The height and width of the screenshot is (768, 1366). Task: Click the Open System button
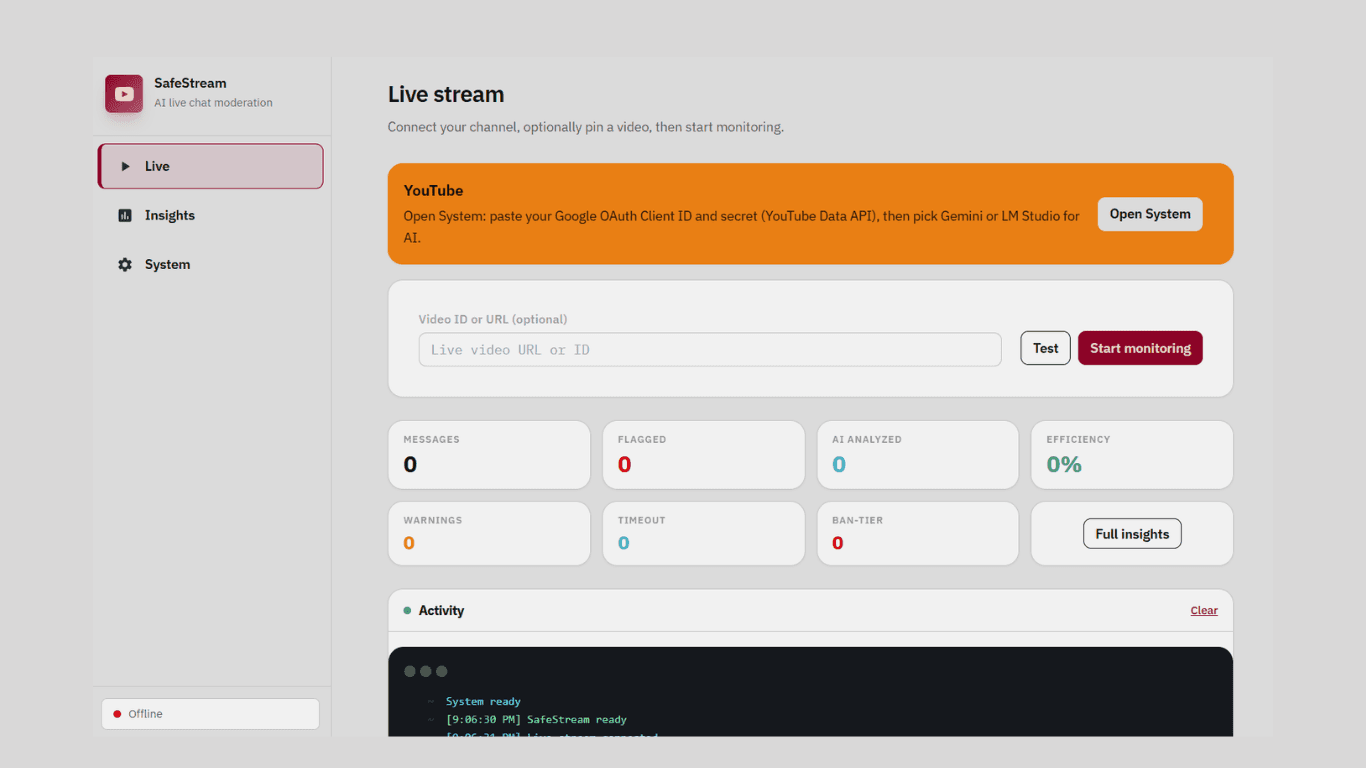click(1150, 214)
